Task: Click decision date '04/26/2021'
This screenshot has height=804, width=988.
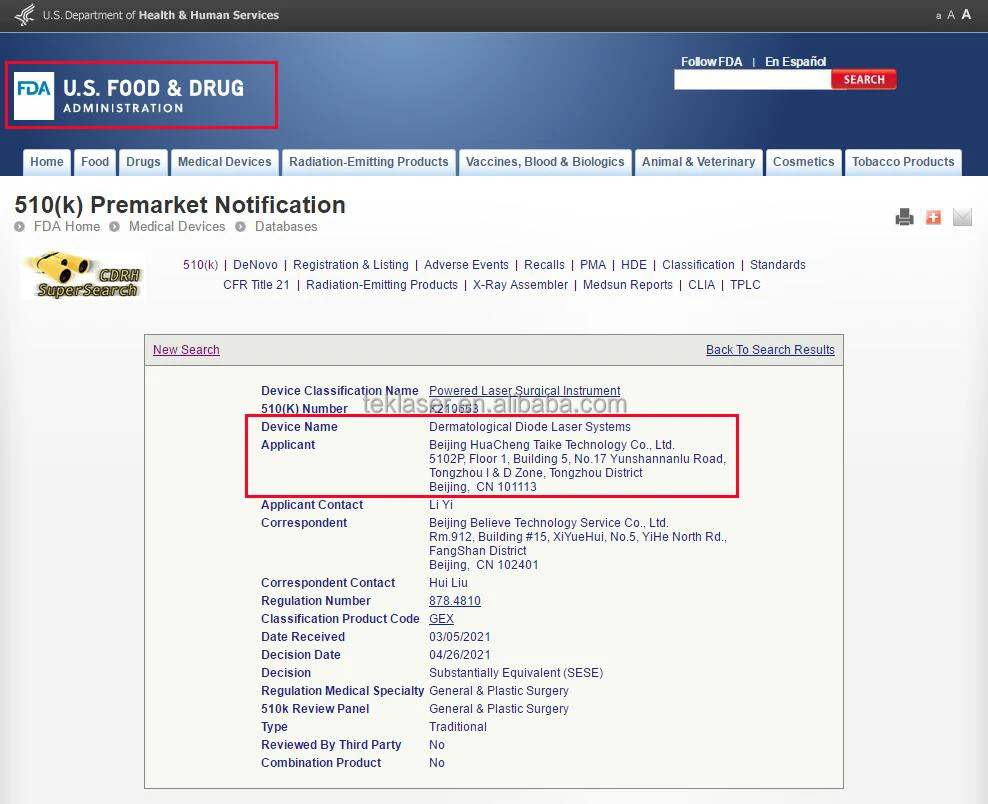Action: click(460, 655)
